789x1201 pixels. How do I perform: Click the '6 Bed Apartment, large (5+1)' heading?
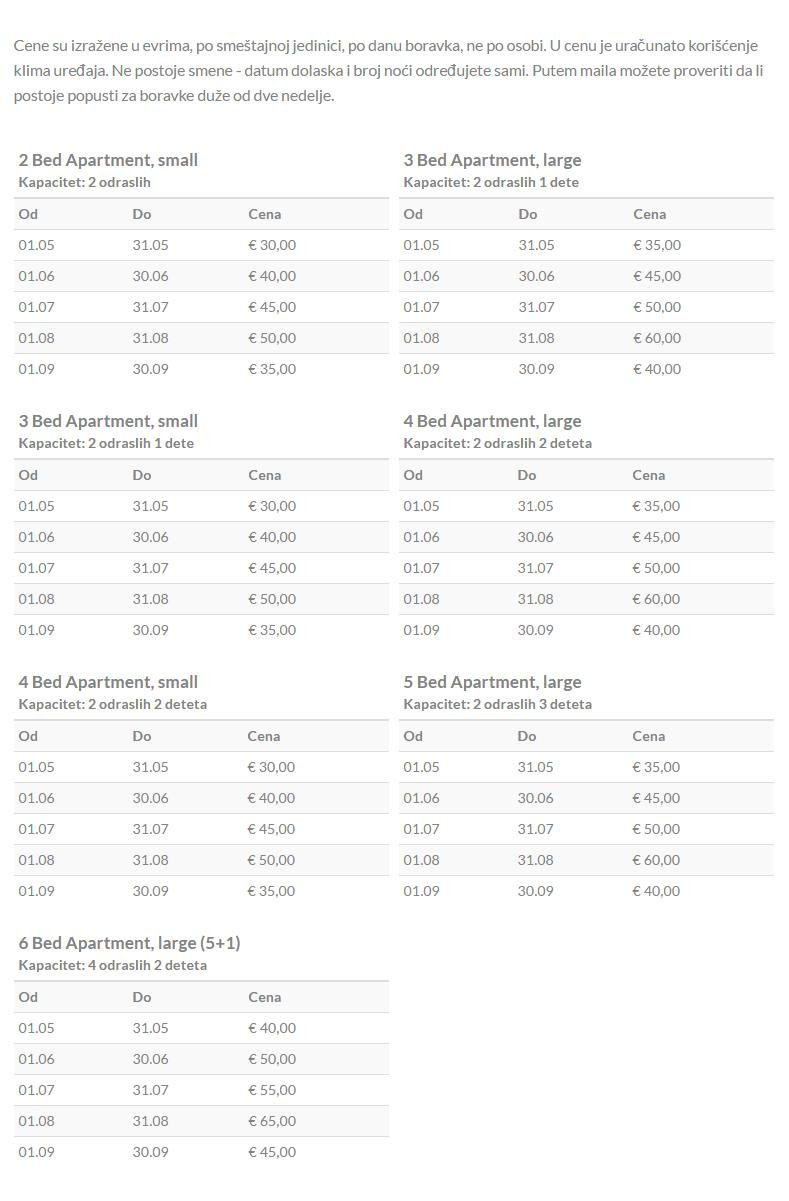tap(129, 943)
